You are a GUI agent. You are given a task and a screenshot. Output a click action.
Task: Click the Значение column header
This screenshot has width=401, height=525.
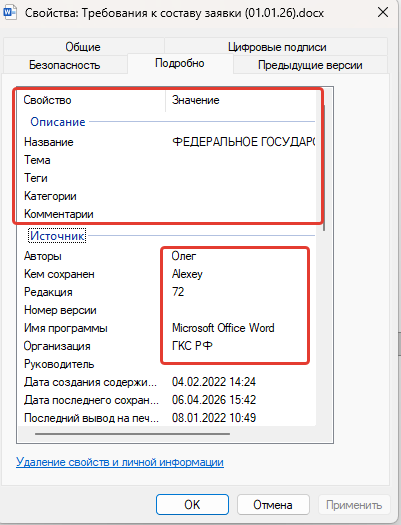[241, 100]
